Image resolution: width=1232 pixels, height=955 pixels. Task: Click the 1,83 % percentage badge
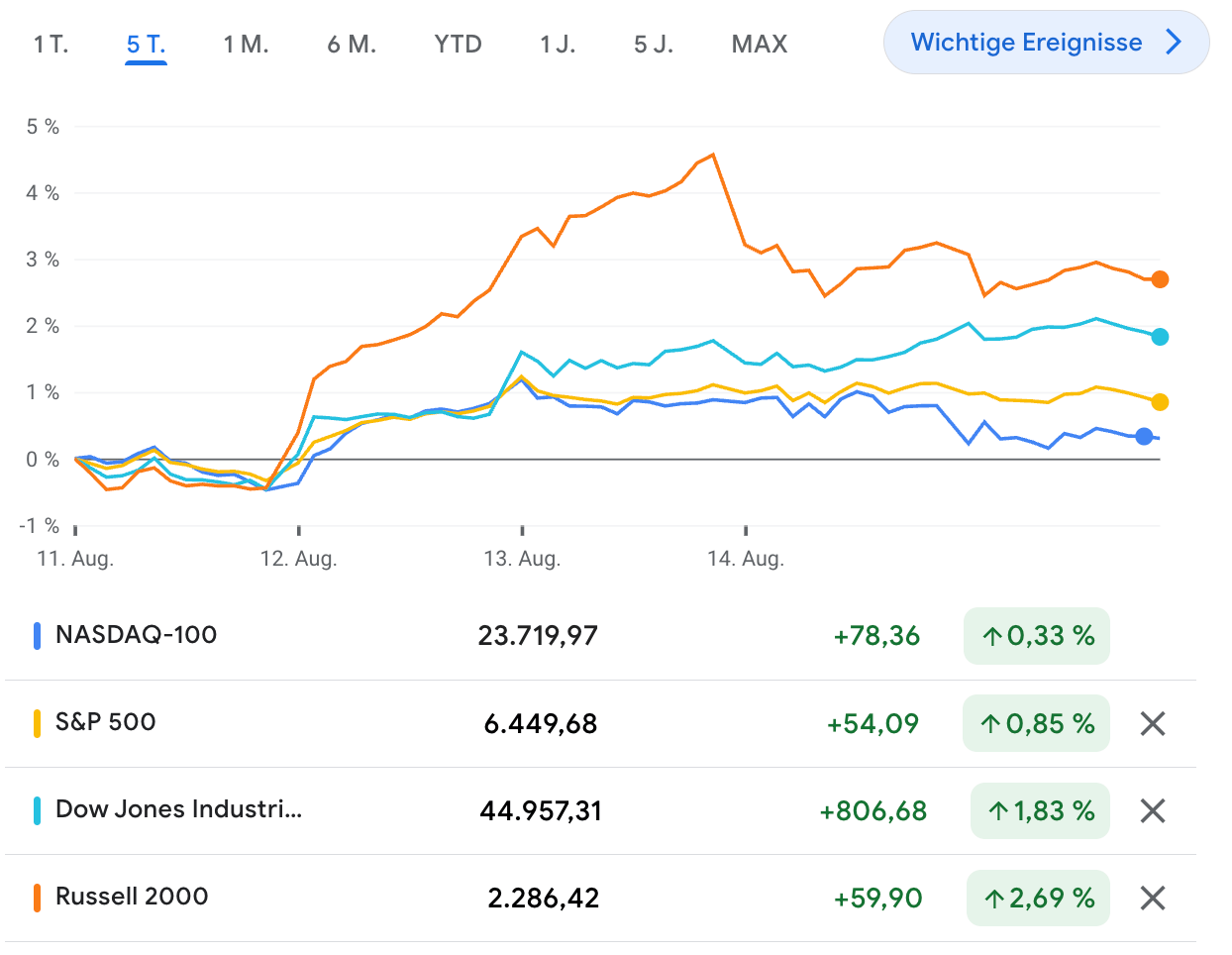(x=1041, y=811)
